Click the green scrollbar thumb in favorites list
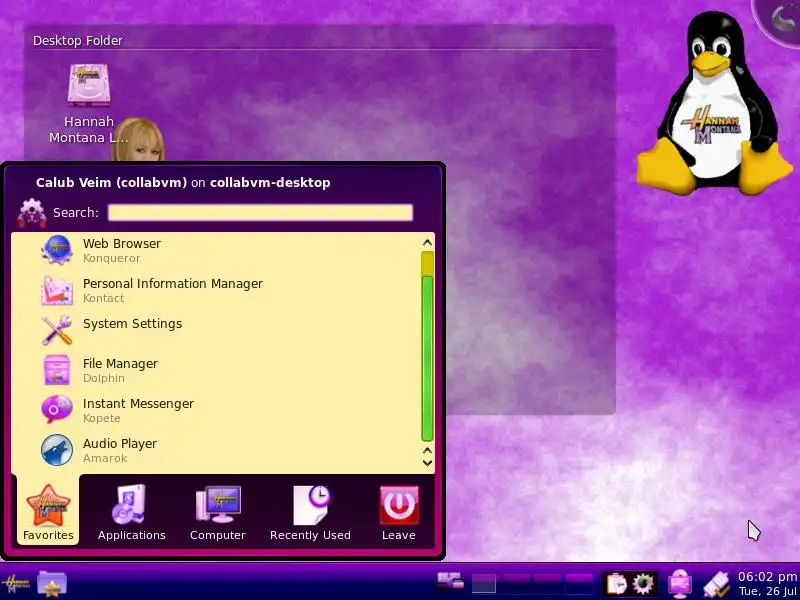Image resolution: width=800 pixels, height=600 pixels. (x=428, y=358)
